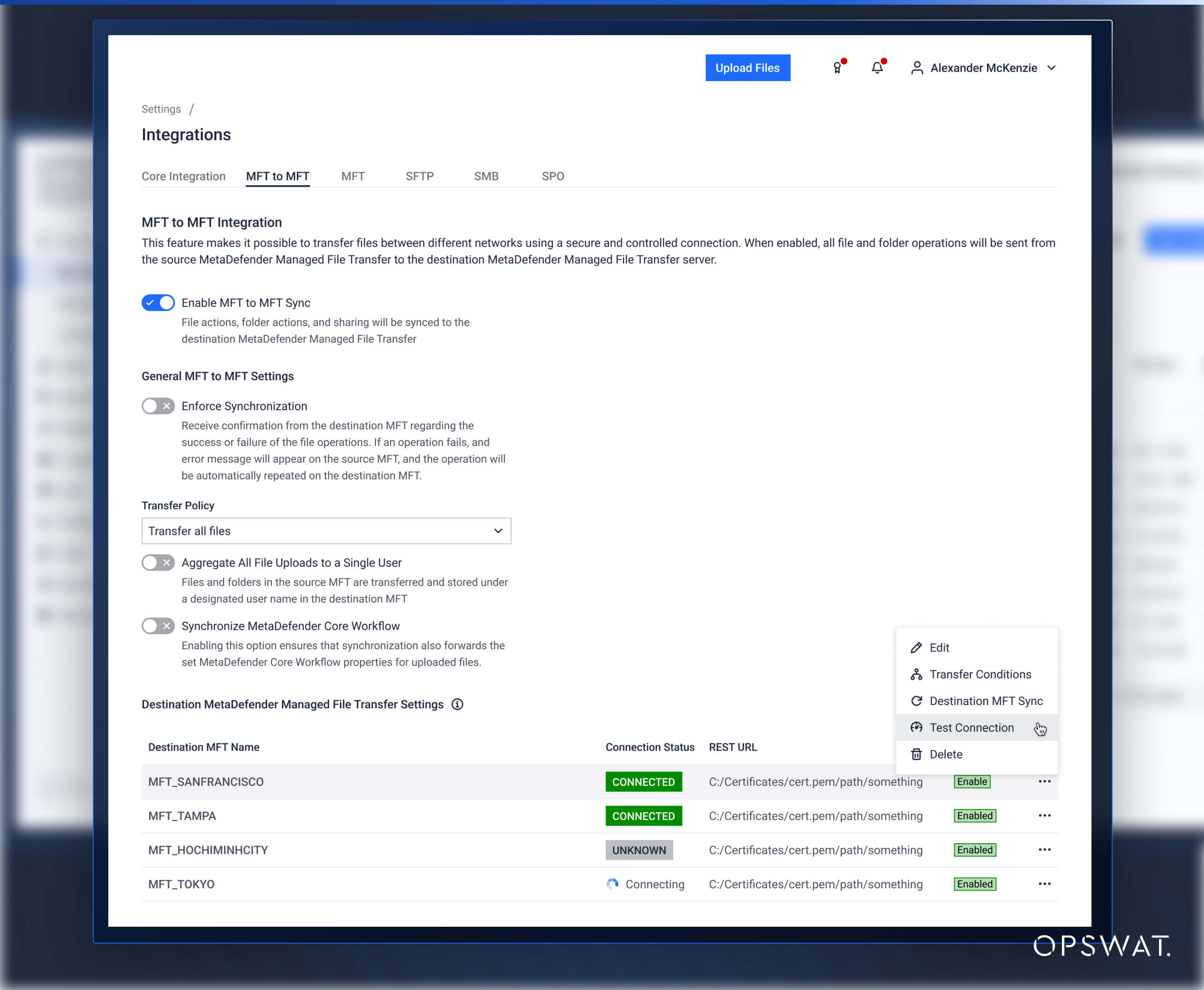
Task: Open the Settings breadcrumb link
Action: [161, 109]
